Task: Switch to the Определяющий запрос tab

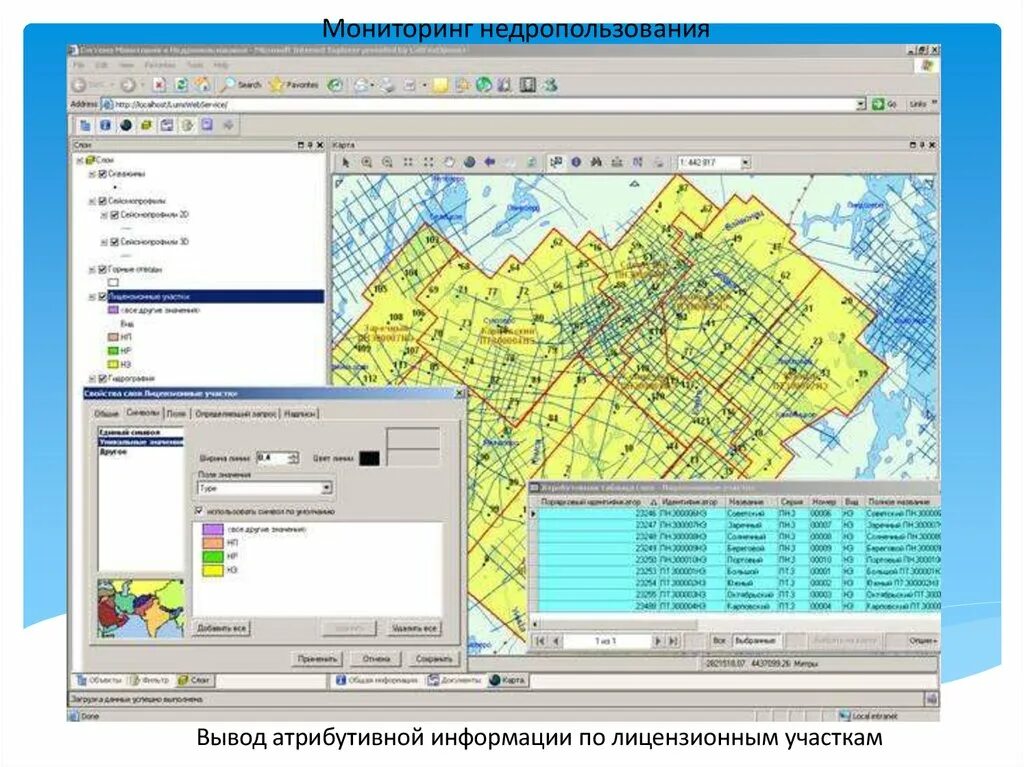Action: 236,414
